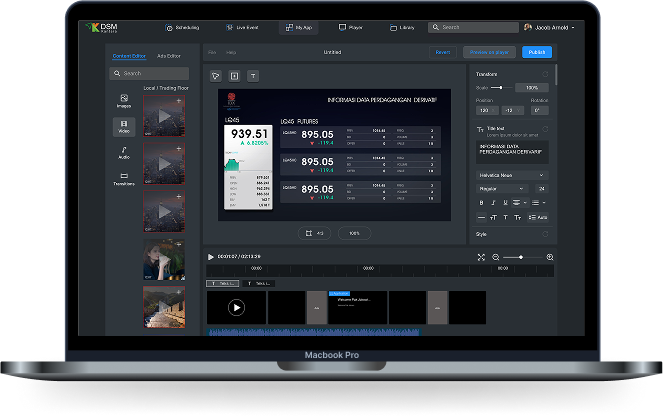This screenshot has width=663, height=418.
Task: Open the Helvetica Neue font dropdown
Action: (x=512, y=175)
